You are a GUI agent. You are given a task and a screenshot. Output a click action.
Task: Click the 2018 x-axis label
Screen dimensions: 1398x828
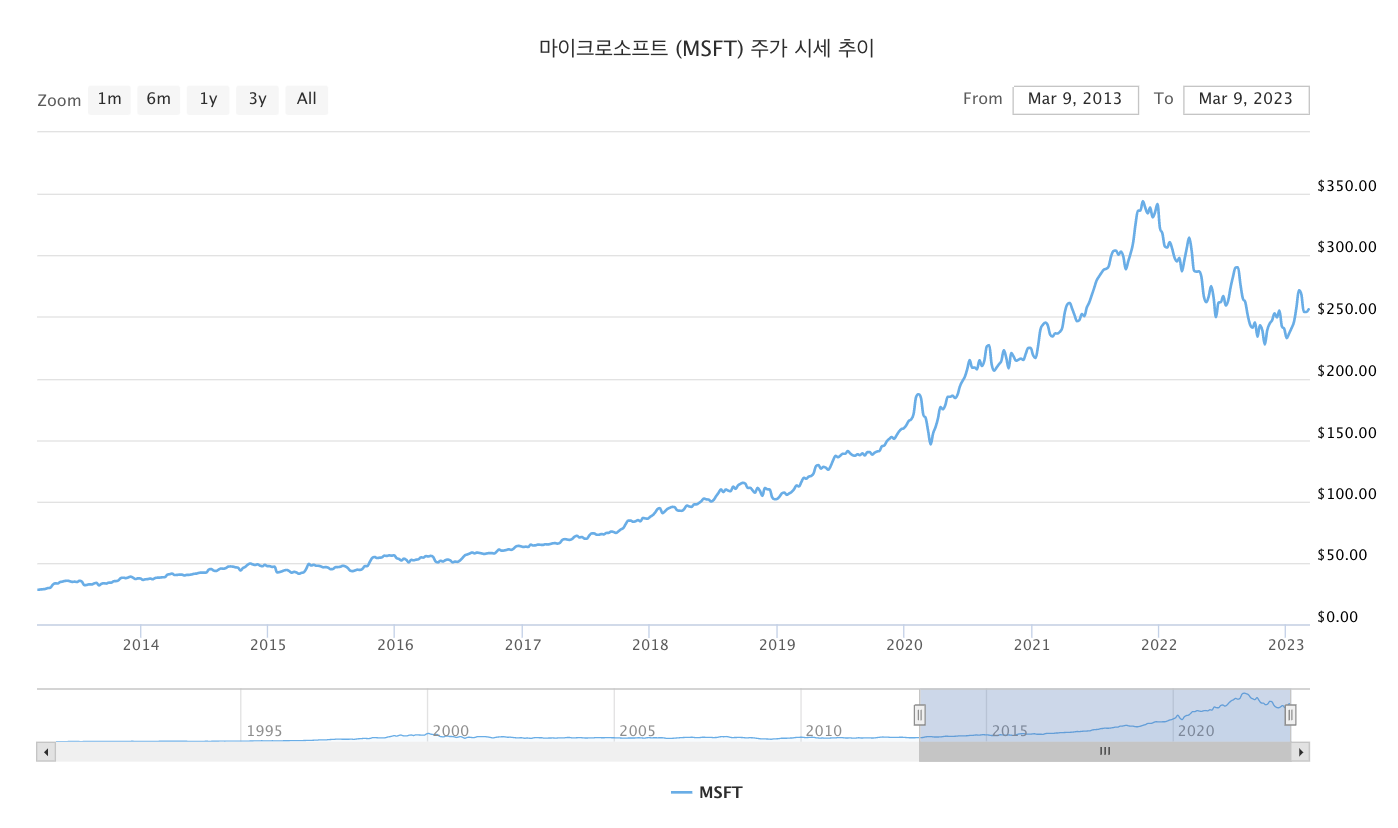click(649, 645)
